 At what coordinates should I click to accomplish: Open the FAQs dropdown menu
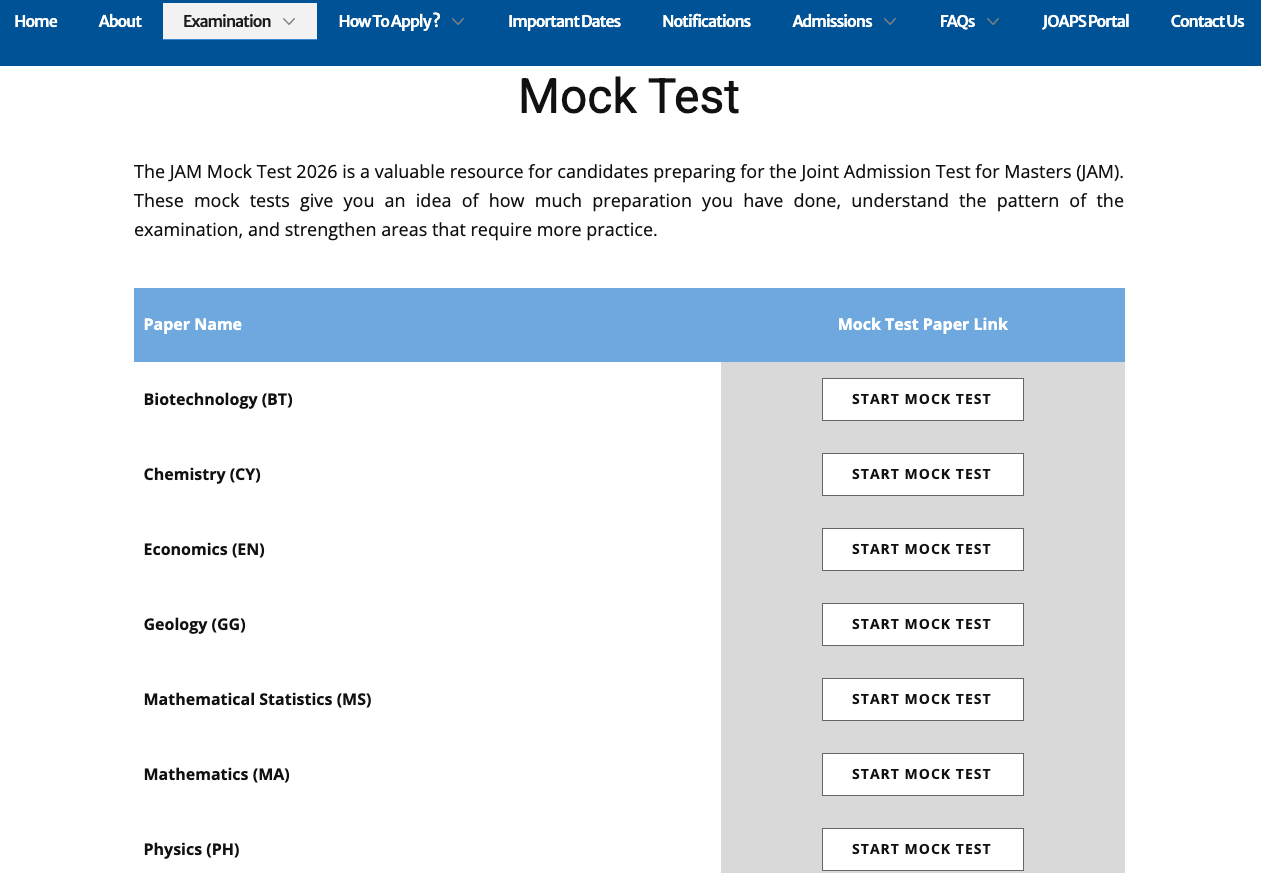tap(992, 22)
